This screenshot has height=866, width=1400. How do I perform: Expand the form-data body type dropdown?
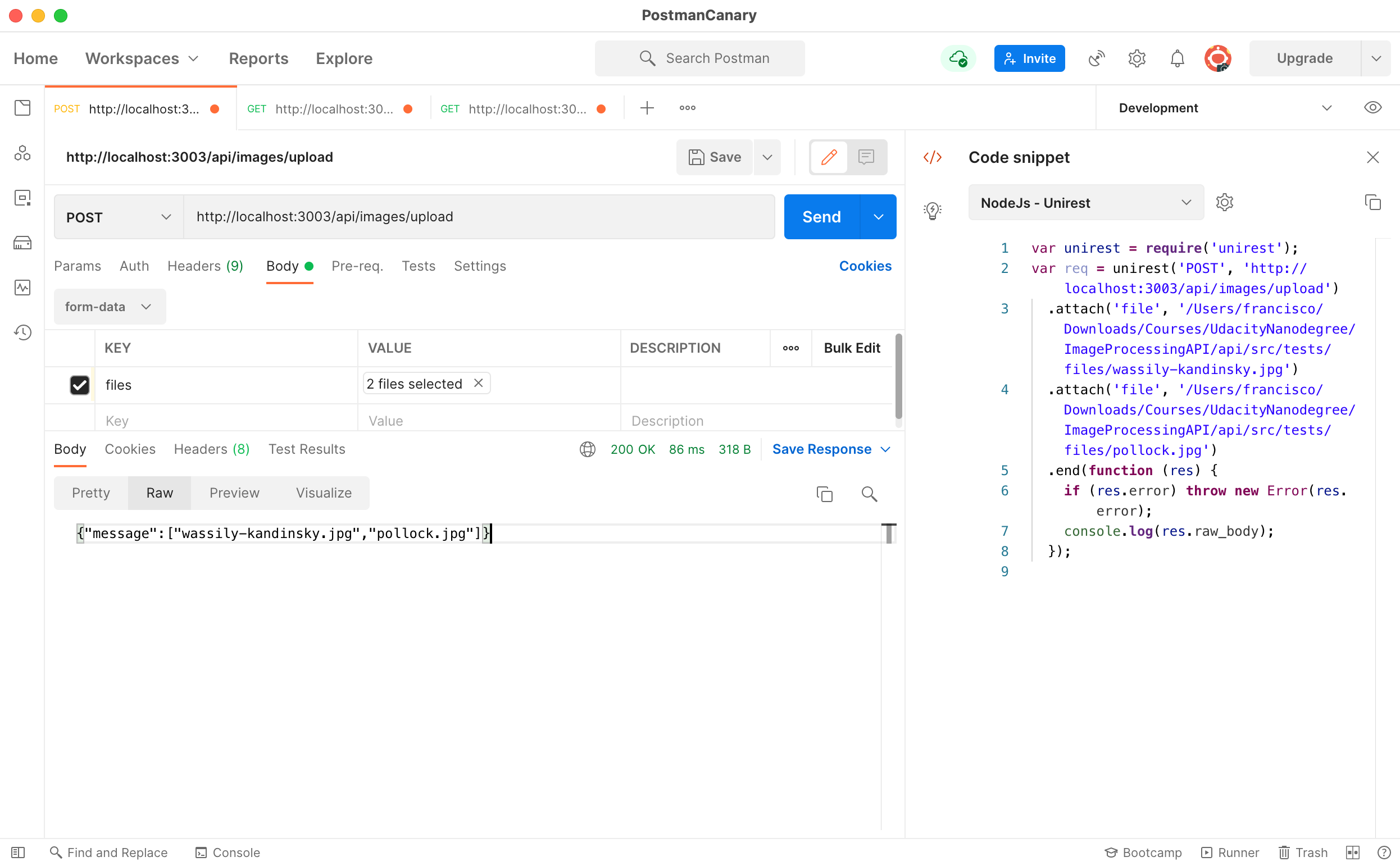(x=109, y=307)
